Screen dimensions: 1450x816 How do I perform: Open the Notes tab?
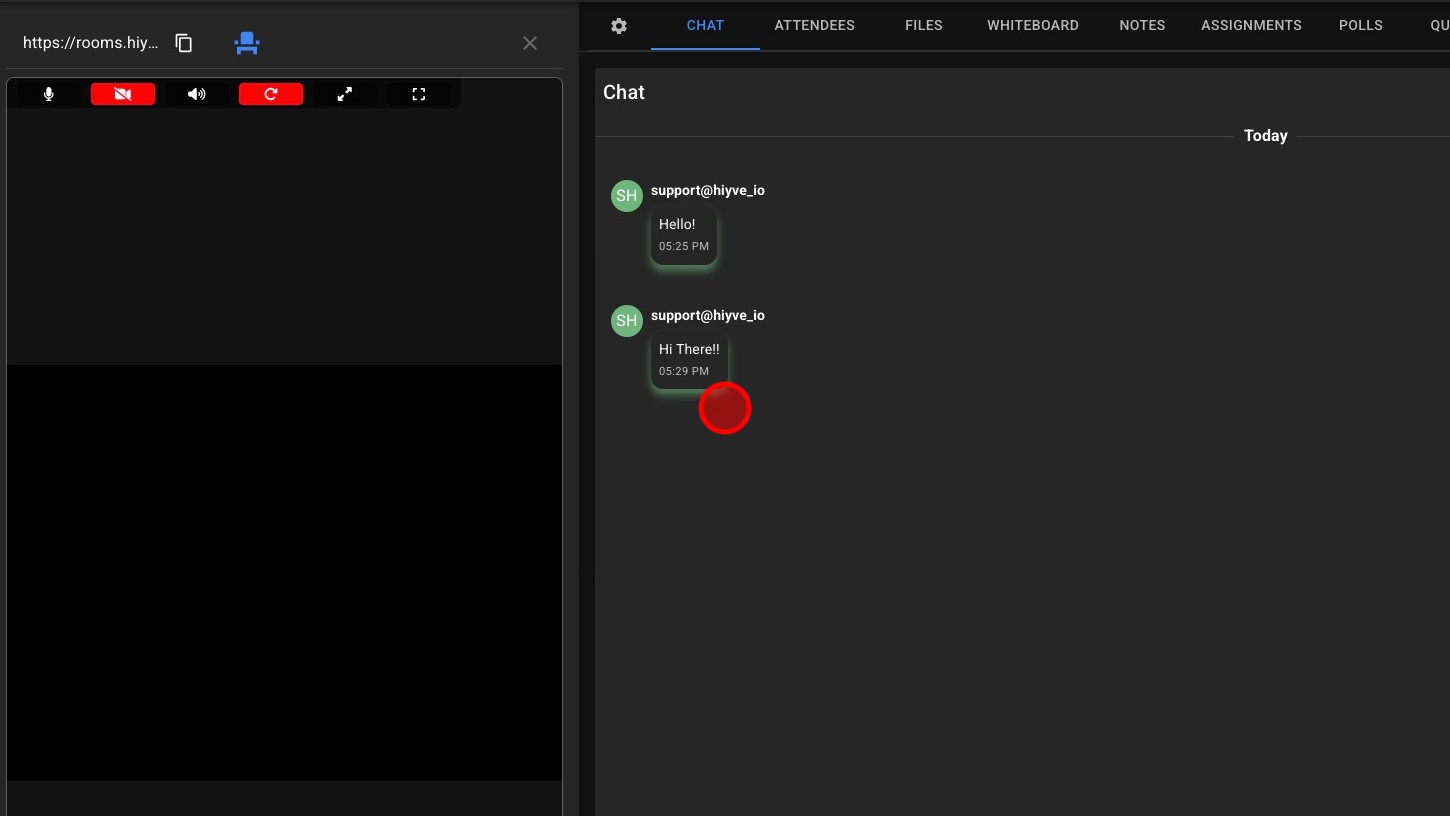[1142, 25]
